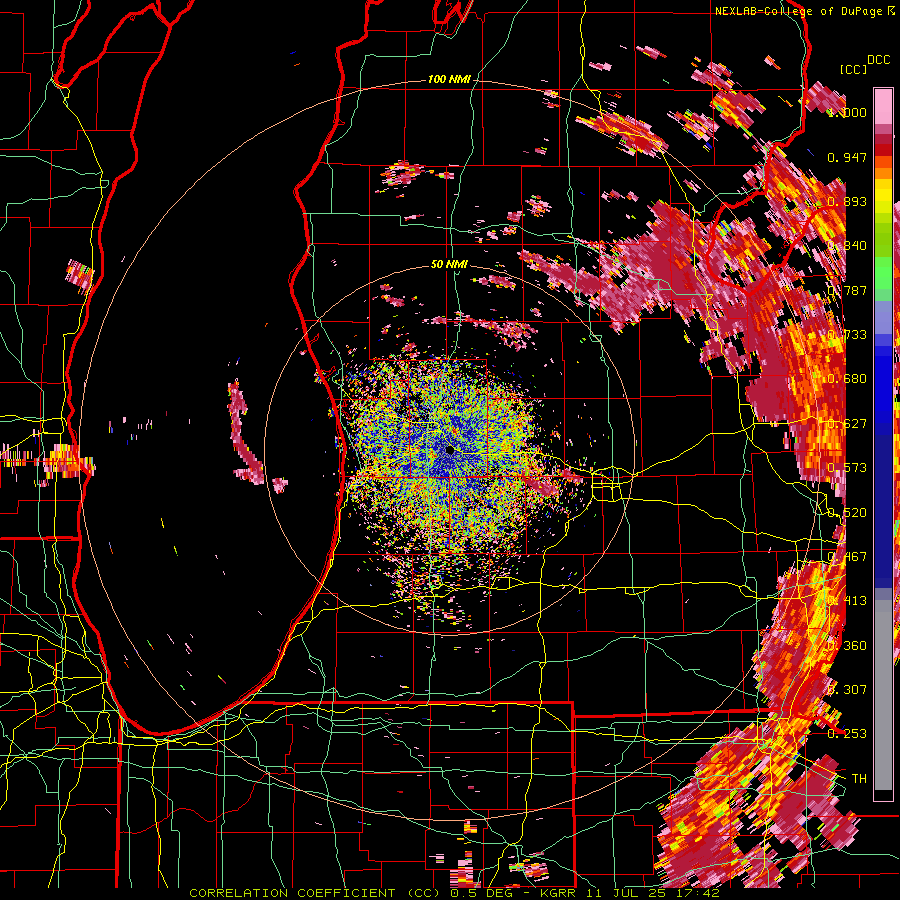Click the 0.680 scale value

[847, 379]
